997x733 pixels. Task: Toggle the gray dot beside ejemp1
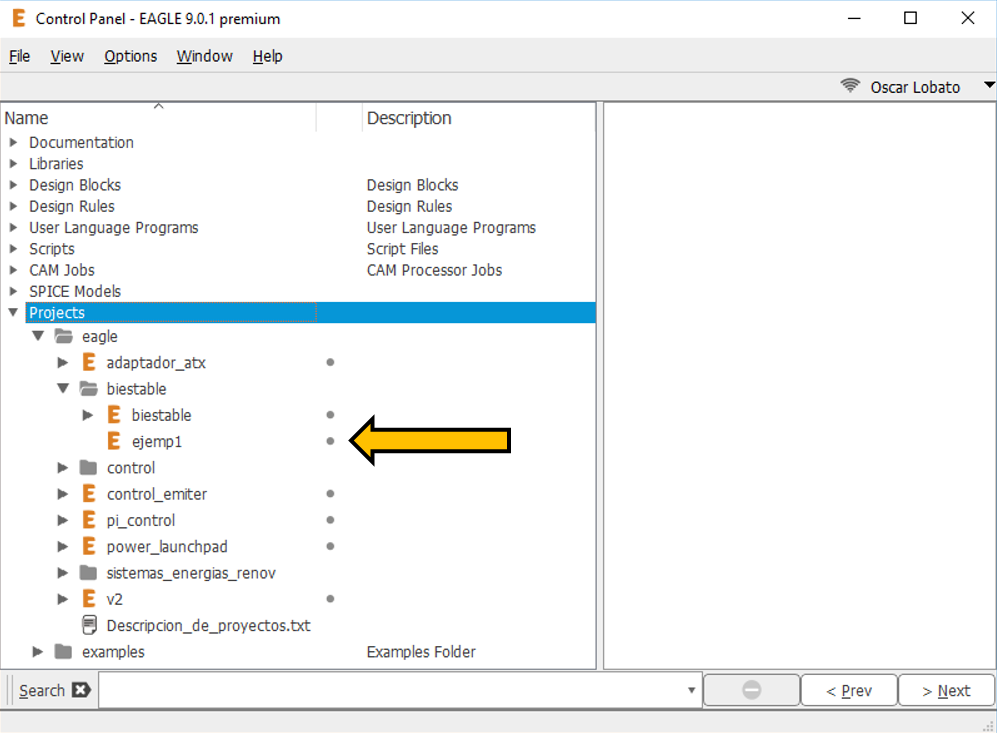[x=330, y=441]
